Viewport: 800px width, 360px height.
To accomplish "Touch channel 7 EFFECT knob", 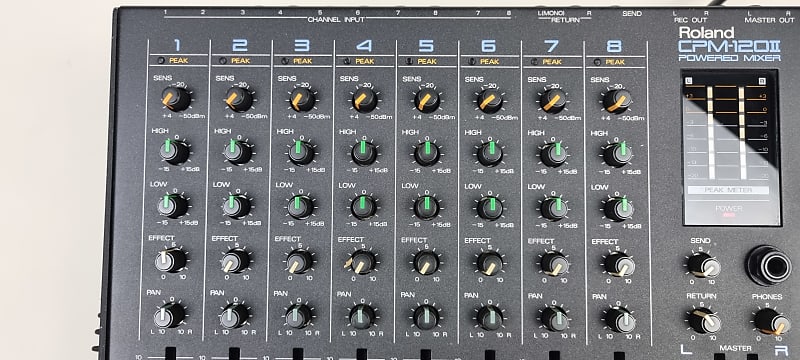I will tap(554, 264).
